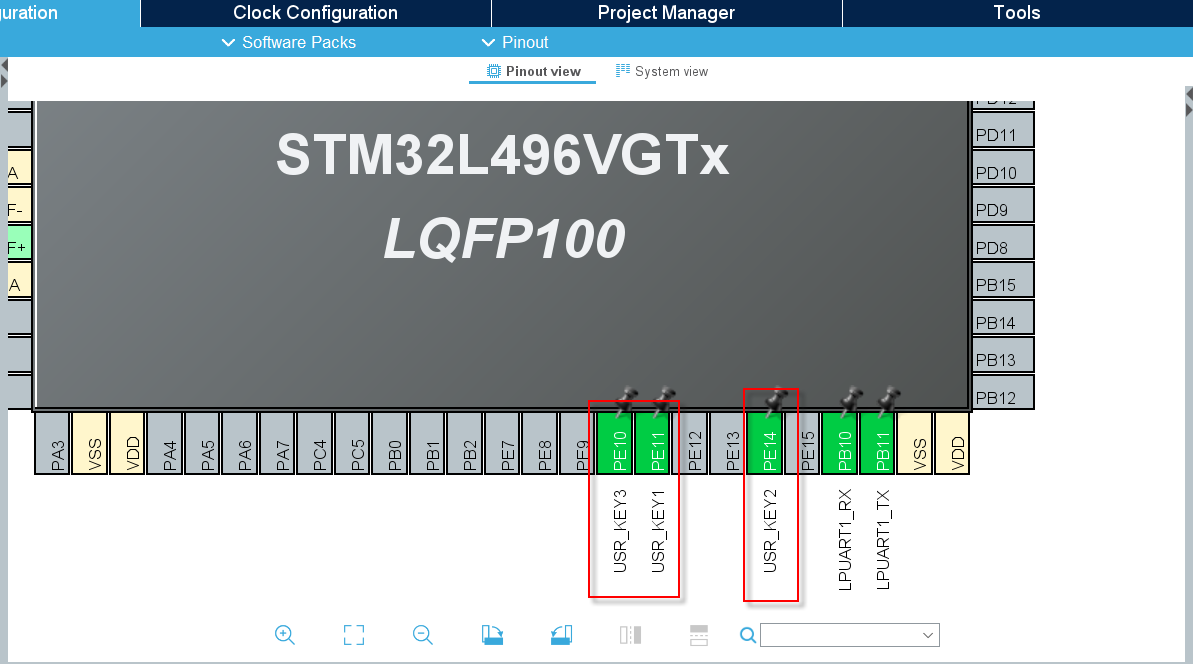Switch to System view tab

[x=662, y=72]
